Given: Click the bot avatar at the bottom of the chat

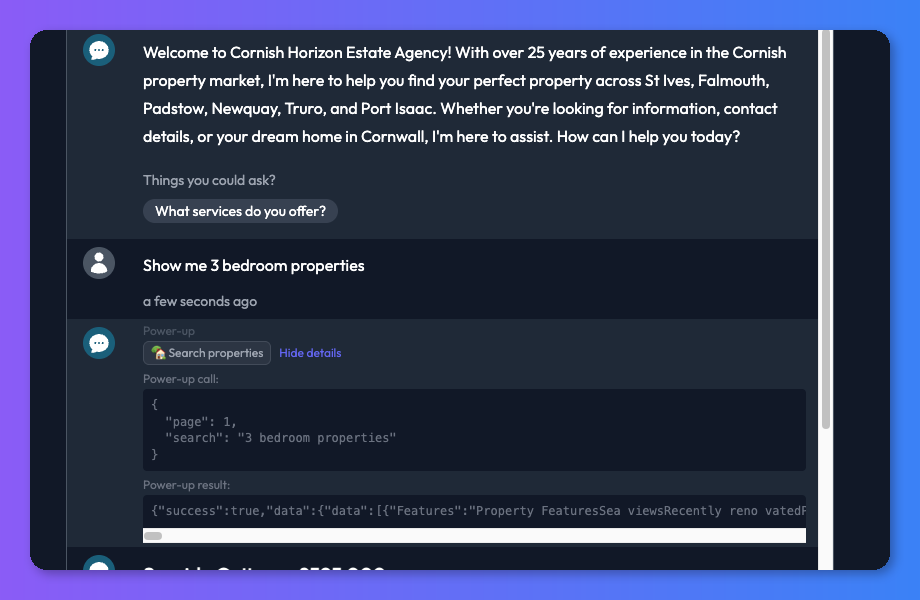Looking at the screenshot, I should point(98,570).
